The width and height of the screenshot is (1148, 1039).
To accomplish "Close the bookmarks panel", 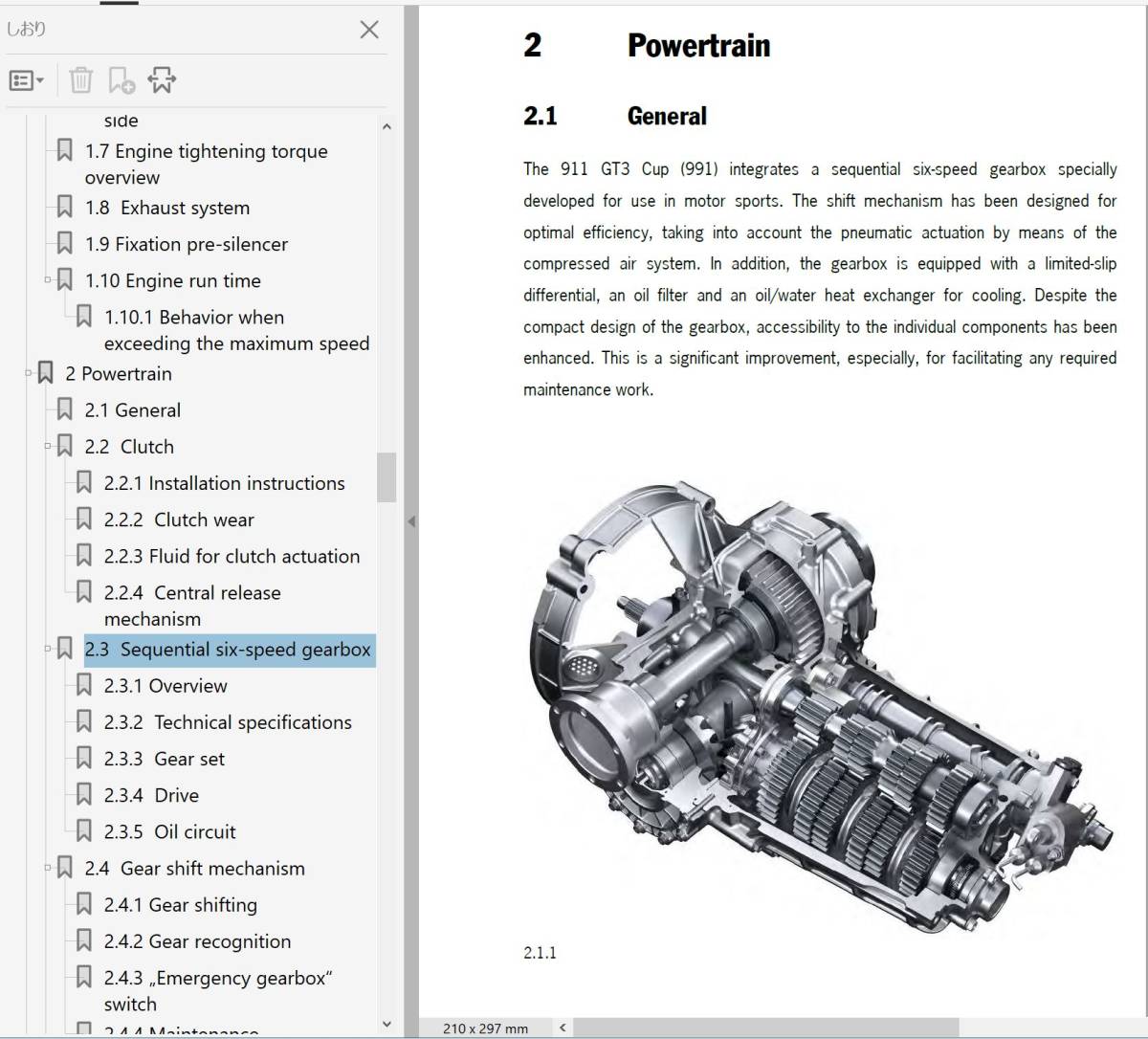I will [369, 30].
